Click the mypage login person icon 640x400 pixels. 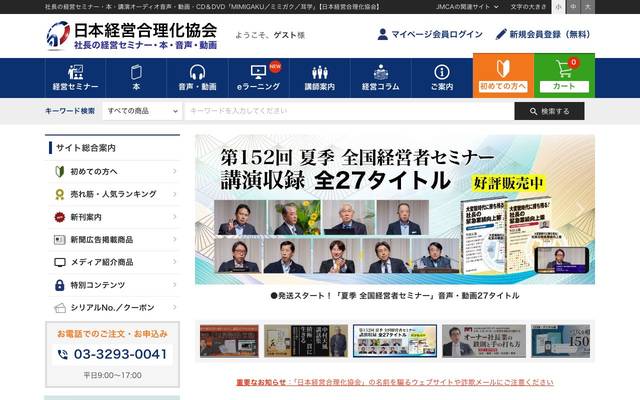click(382, 34)
